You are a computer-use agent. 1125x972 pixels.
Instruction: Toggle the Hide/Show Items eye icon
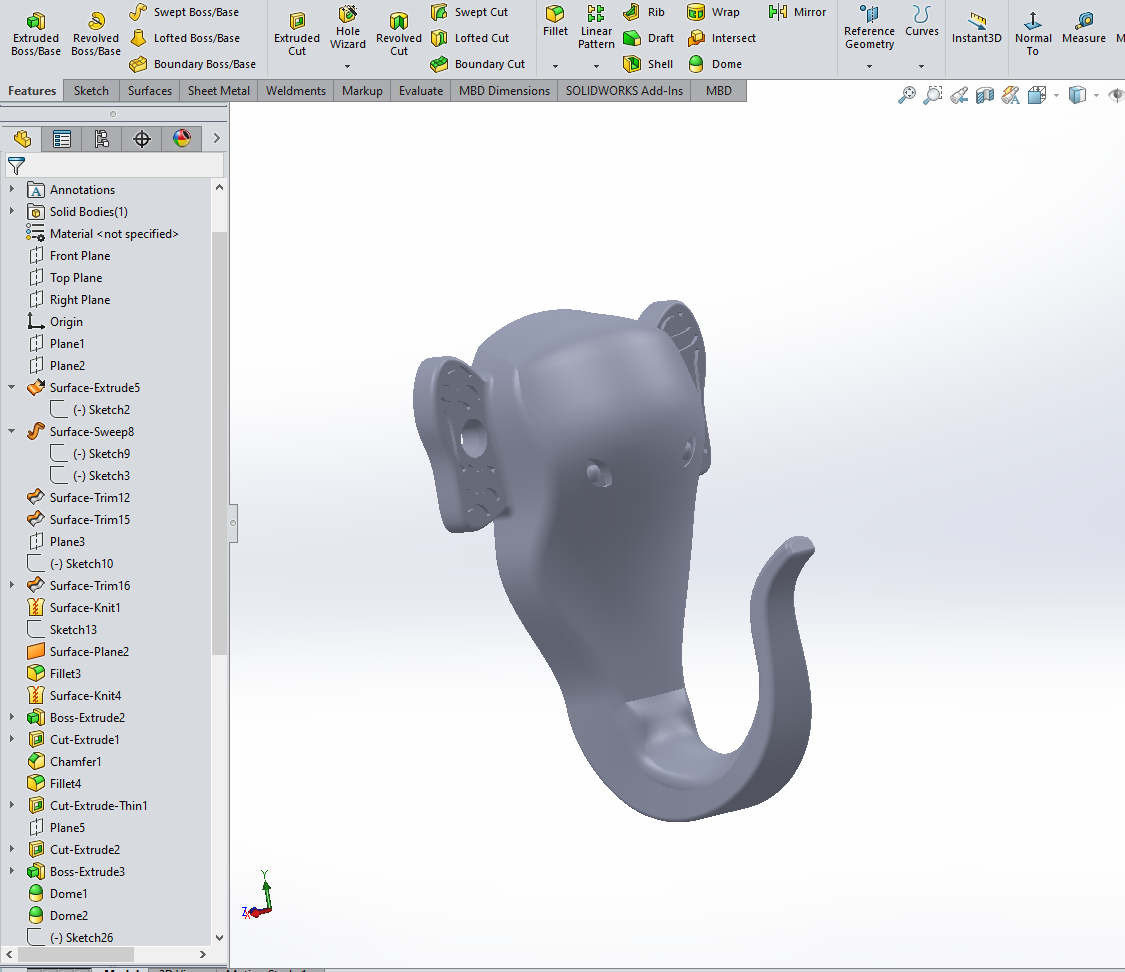(x=1116, y=95)
